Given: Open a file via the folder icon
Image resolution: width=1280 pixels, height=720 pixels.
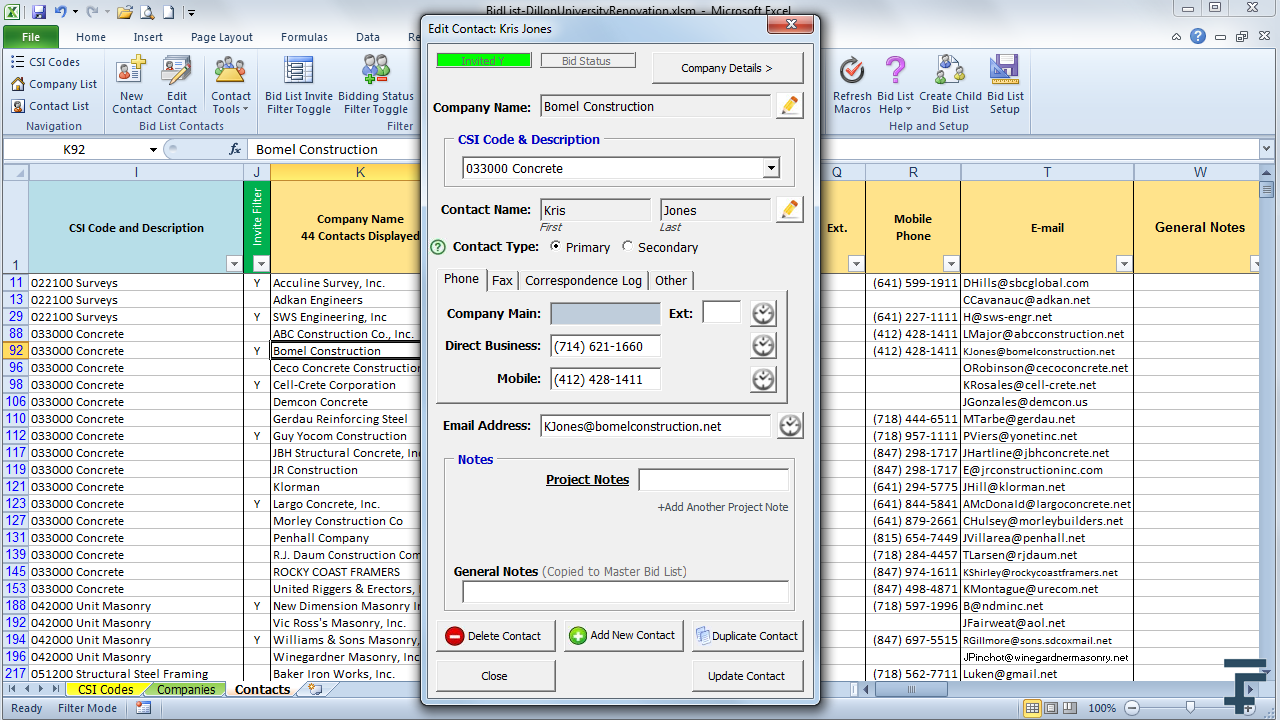Looking at the screenshot, I should coord(124,13).
